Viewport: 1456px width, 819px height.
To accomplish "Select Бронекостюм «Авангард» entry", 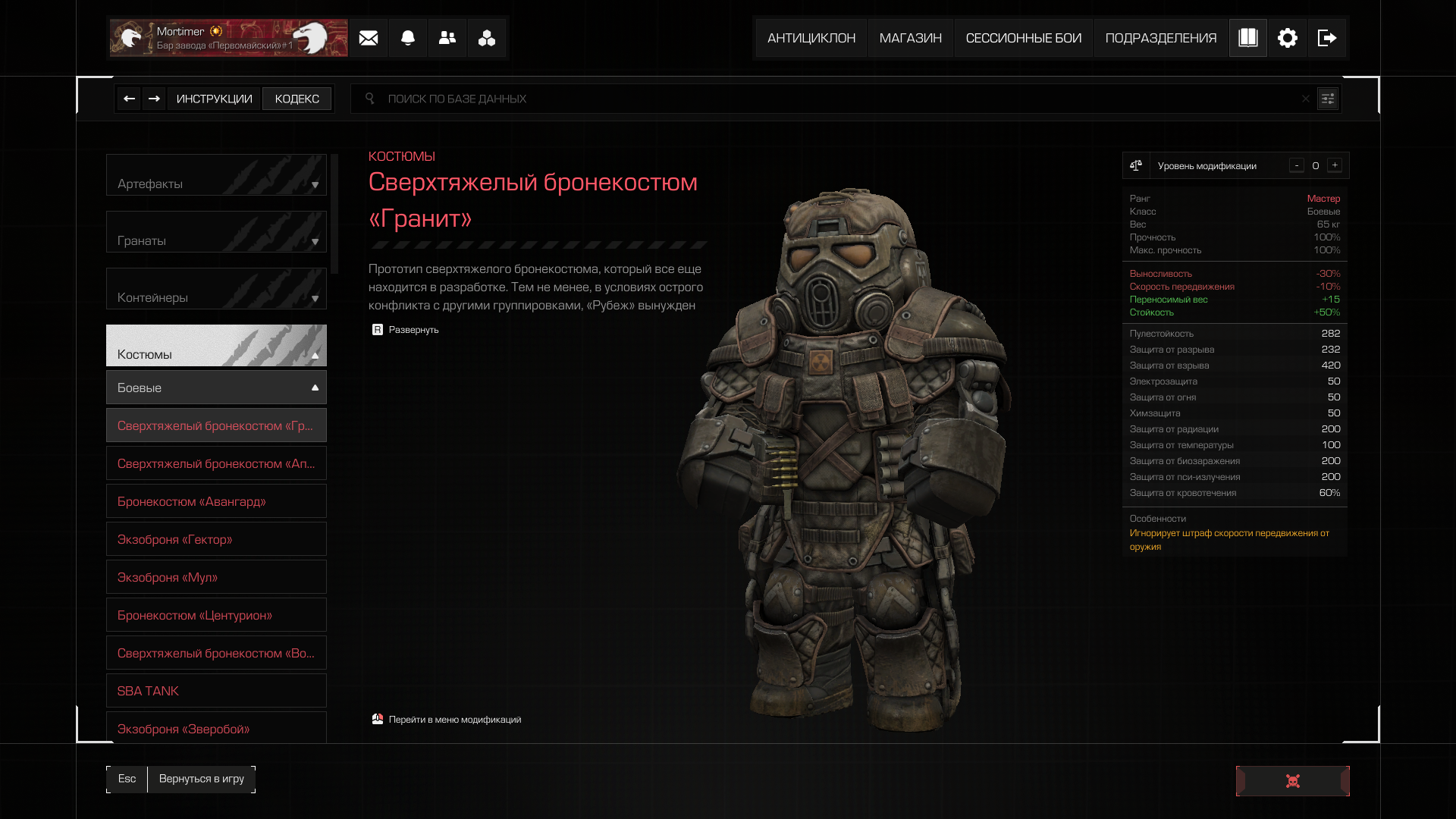I will click(216, 501).
